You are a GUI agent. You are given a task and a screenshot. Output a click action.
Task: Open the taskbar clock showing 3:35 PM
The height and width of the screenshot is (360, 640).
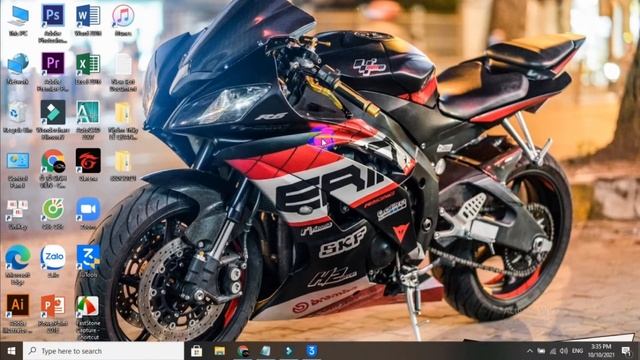(x=601, y=351)
